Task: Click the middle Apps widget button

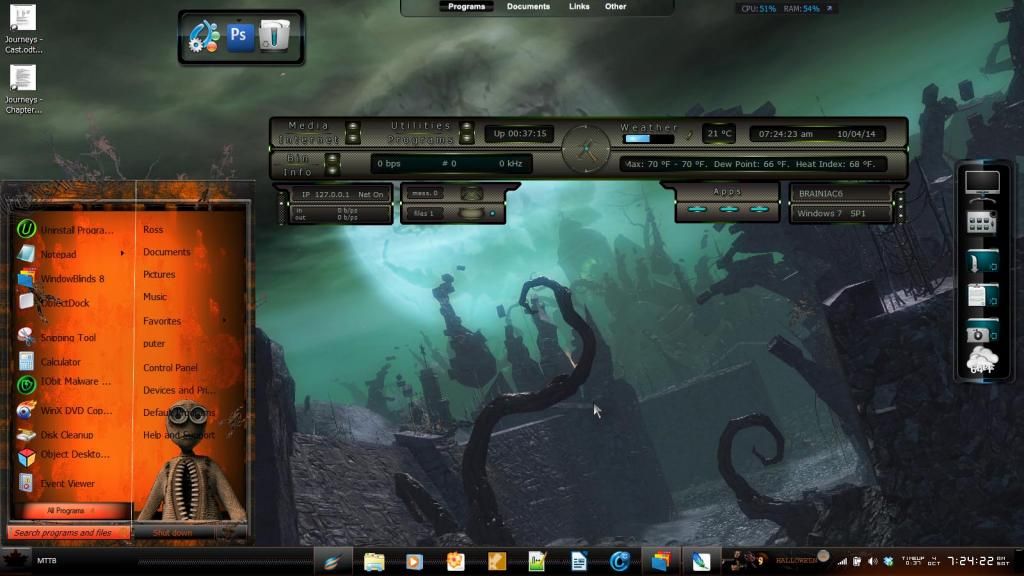Action: [728, 210]
